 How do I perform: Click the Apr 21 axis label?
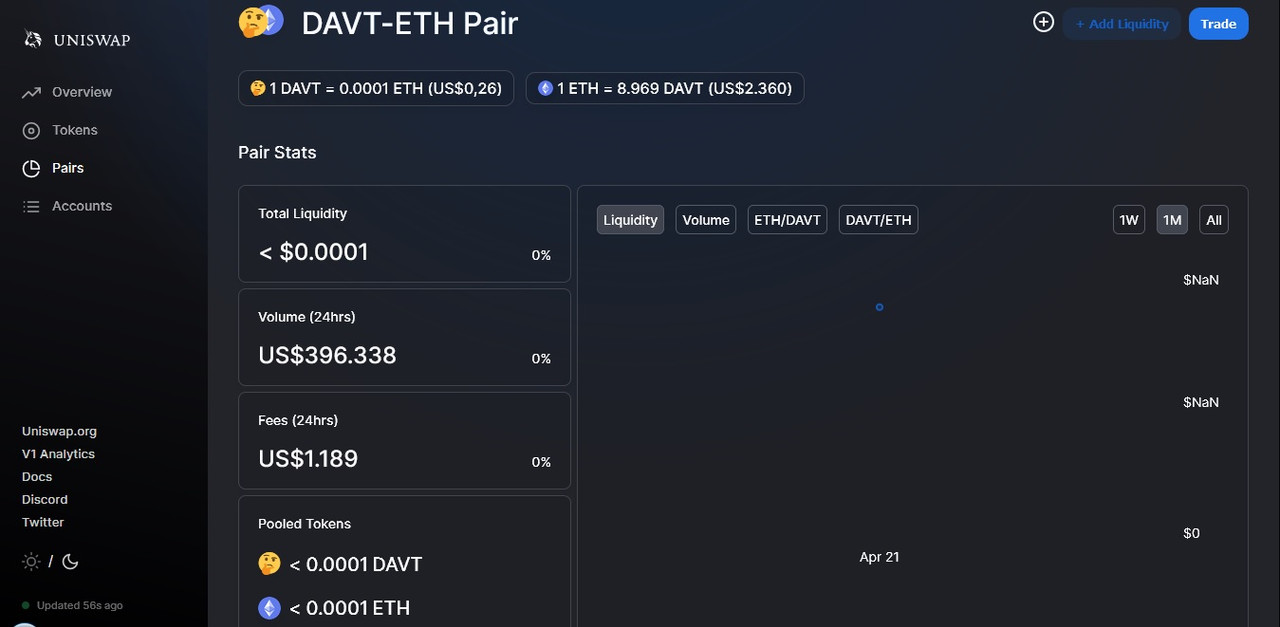point(879,557)
